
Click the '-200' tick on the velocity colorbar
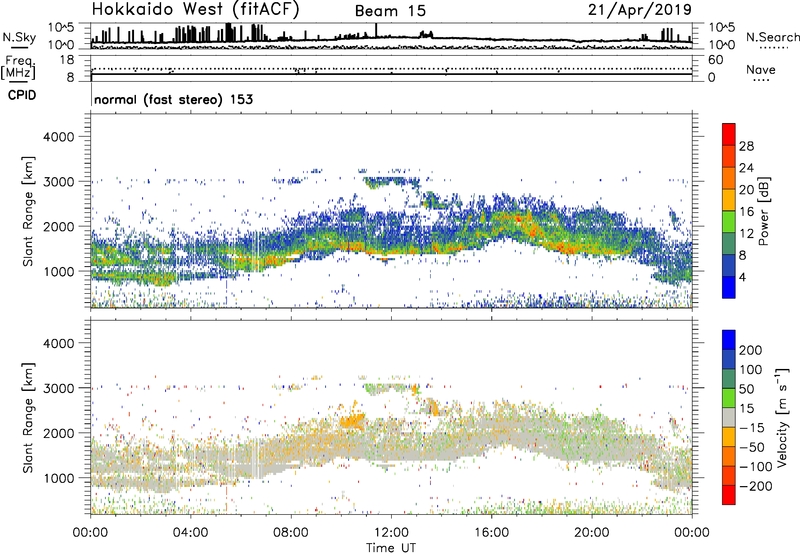(x=755, y=486)
